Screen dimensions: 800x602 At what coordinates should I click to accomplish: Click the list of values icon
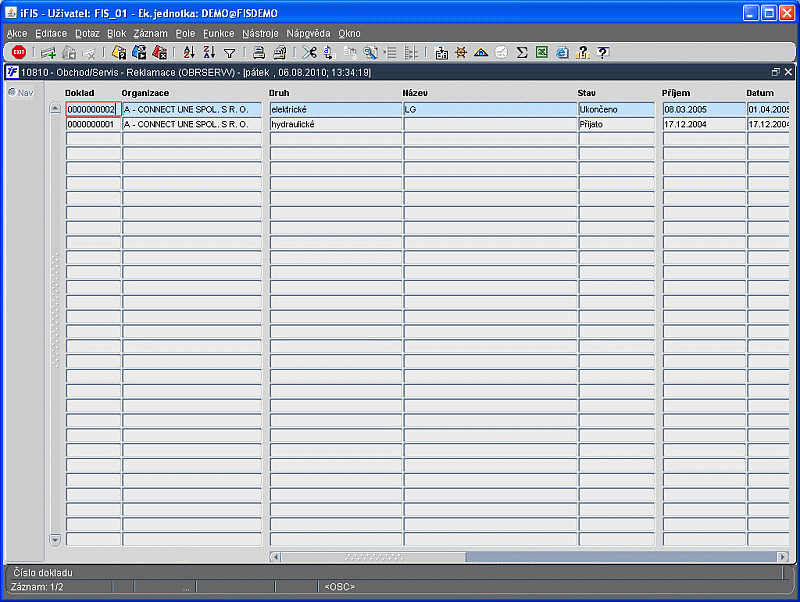[390, 52]
